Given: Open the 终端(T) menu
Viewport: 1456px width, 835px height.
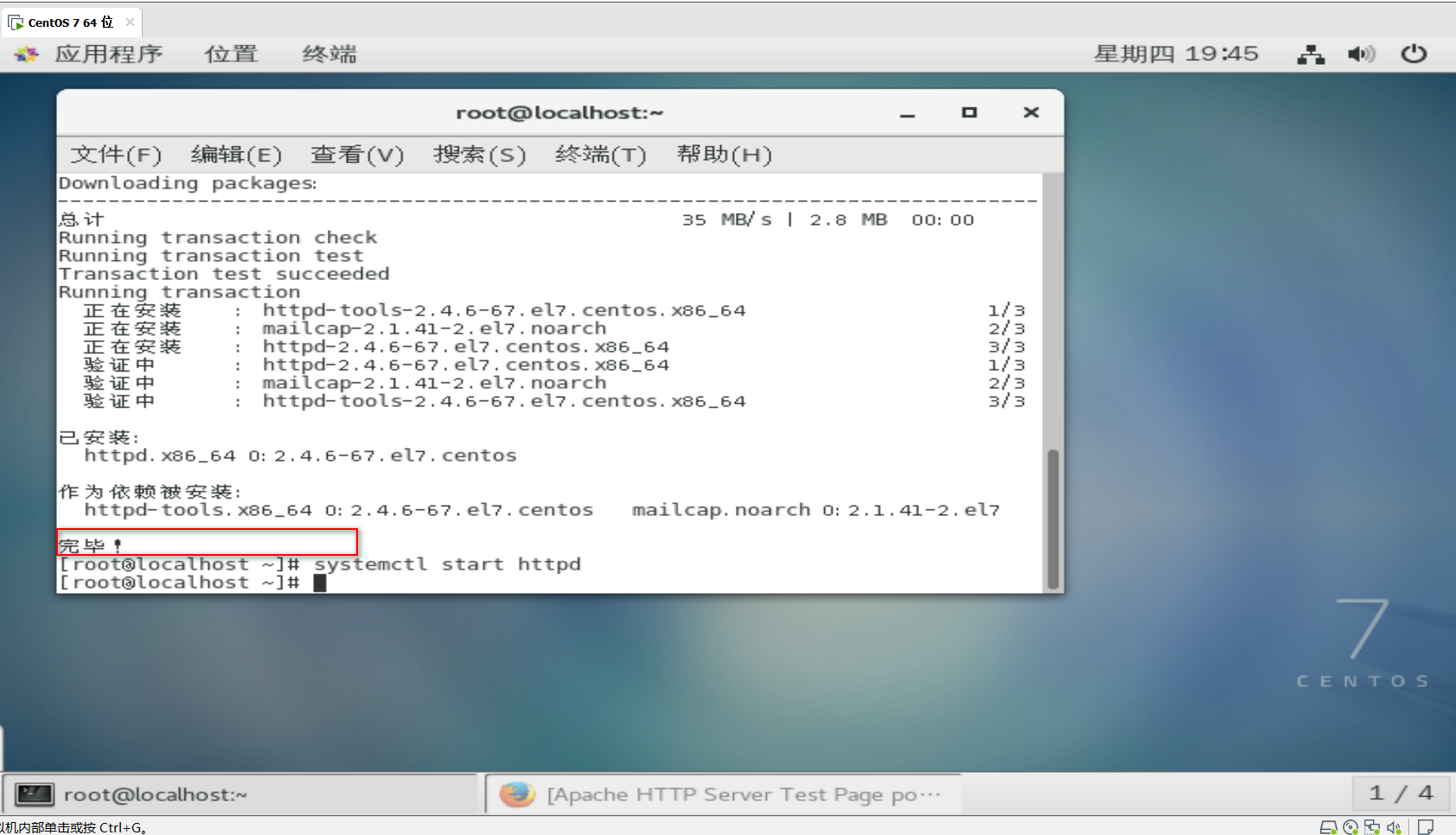Looking at the screenshot, I should pyautogui.click(x=600, y=155).
